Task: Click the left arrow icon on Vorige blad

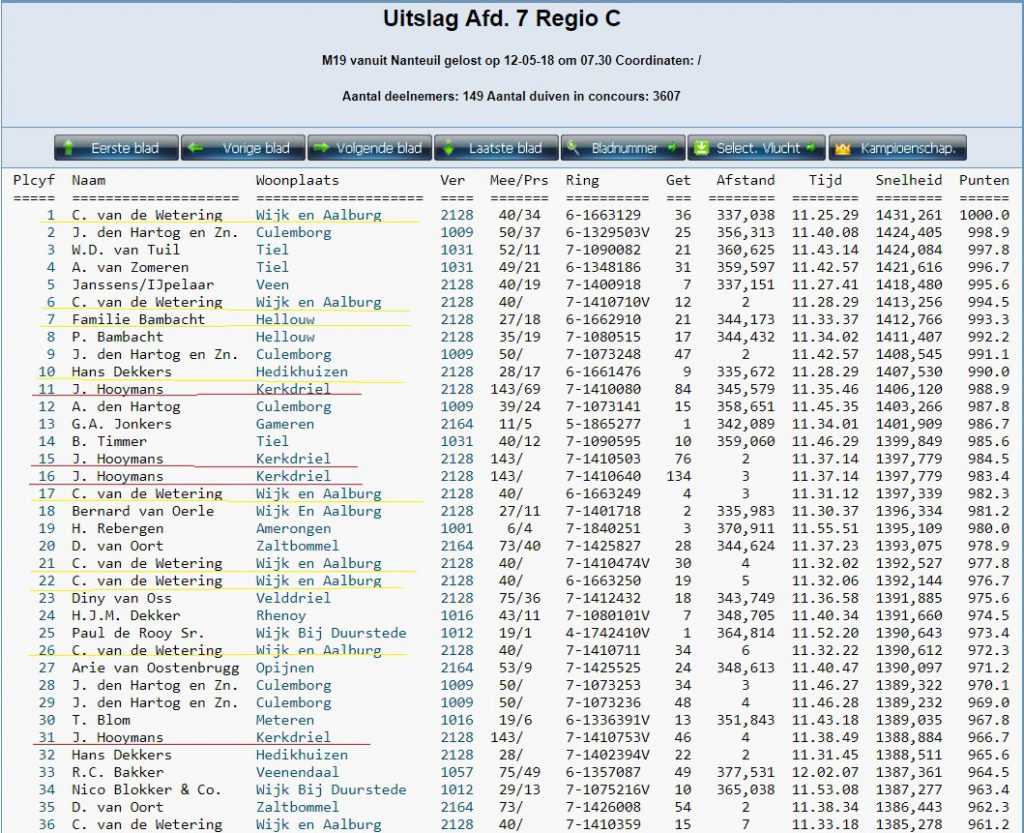Action: point(196,148)
